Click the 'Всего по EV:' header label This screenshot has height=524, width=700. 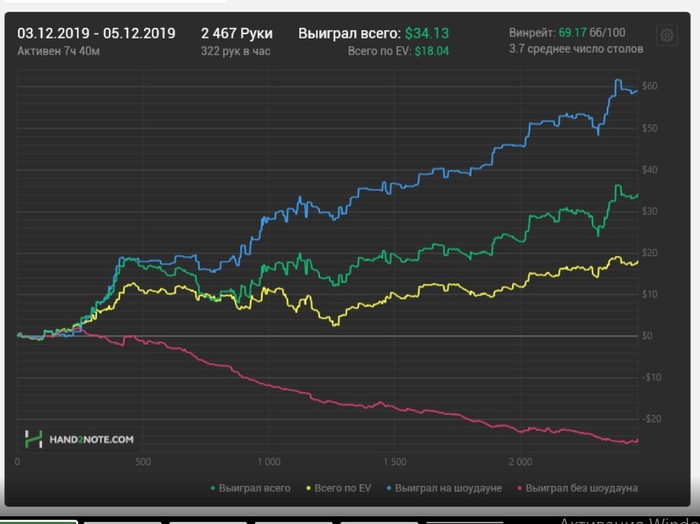click(379, 51)
